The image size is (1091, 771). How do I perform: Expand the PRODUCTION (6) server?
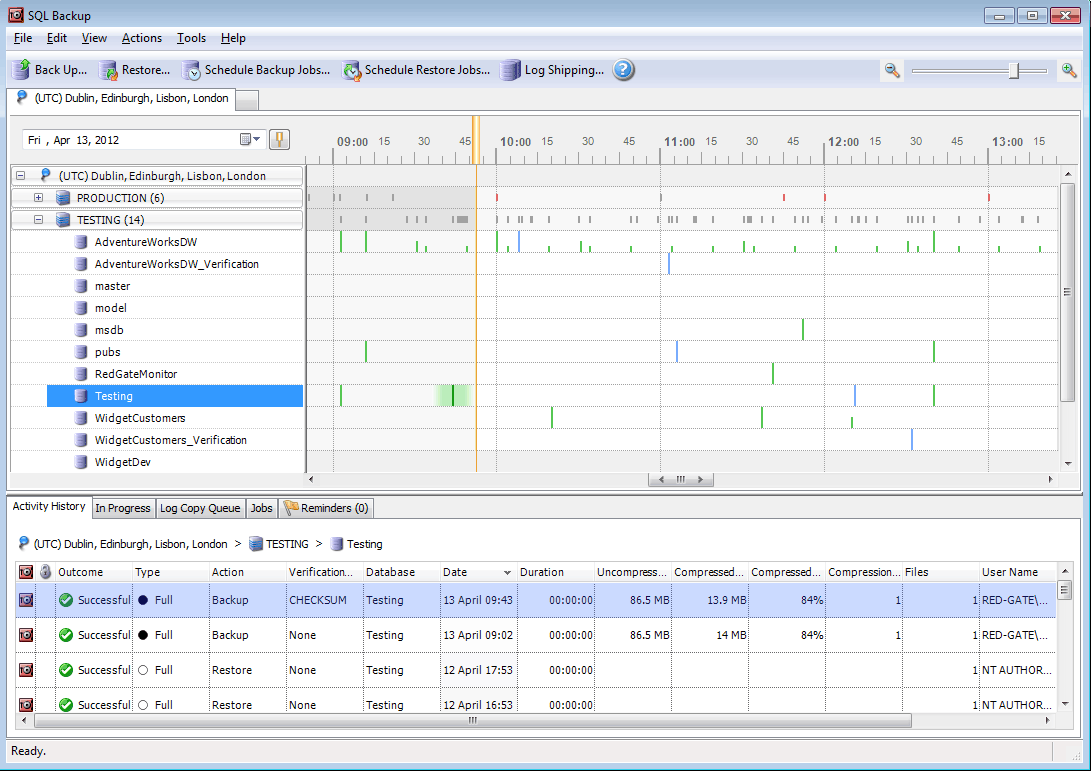click(x=39, y=198)
